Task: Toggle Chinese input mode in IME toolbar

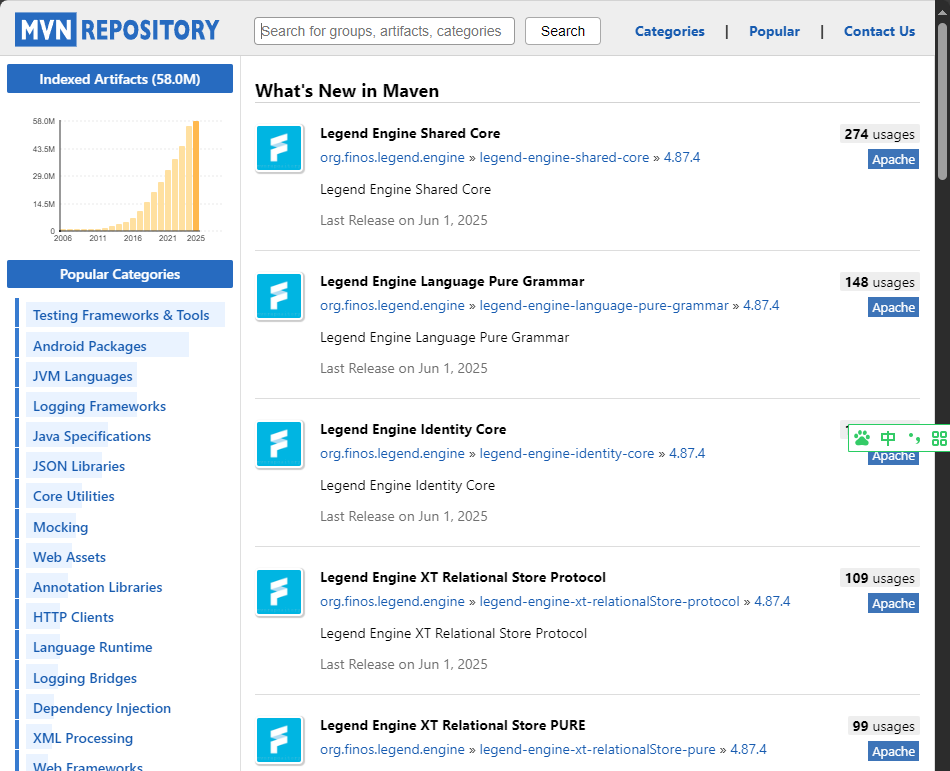Action: pos(888,438)
